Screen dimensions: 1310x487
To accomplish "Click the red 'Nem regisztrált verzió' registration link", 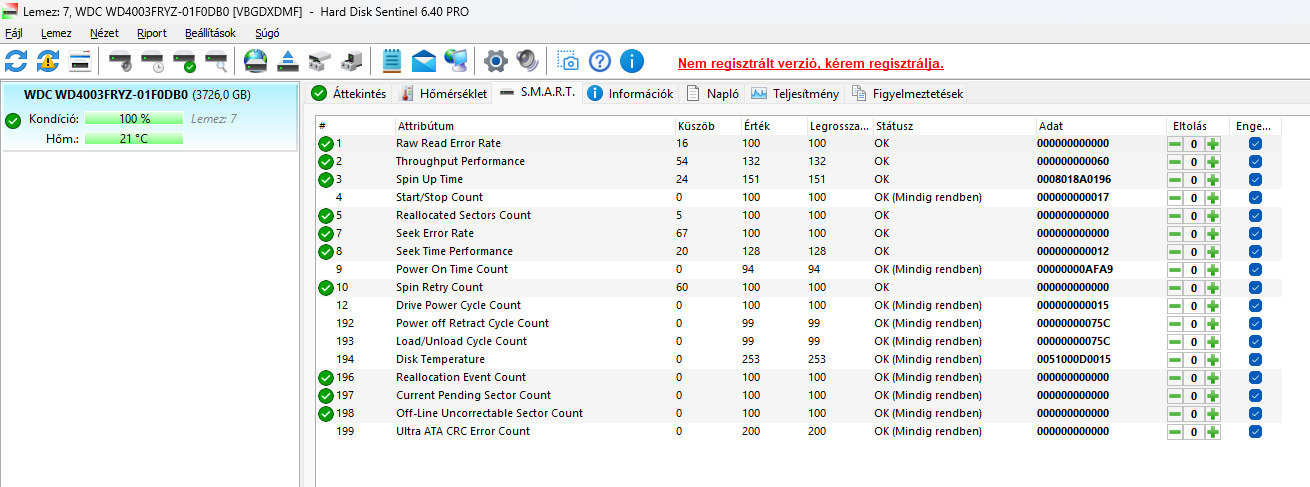I will [811, 63].
